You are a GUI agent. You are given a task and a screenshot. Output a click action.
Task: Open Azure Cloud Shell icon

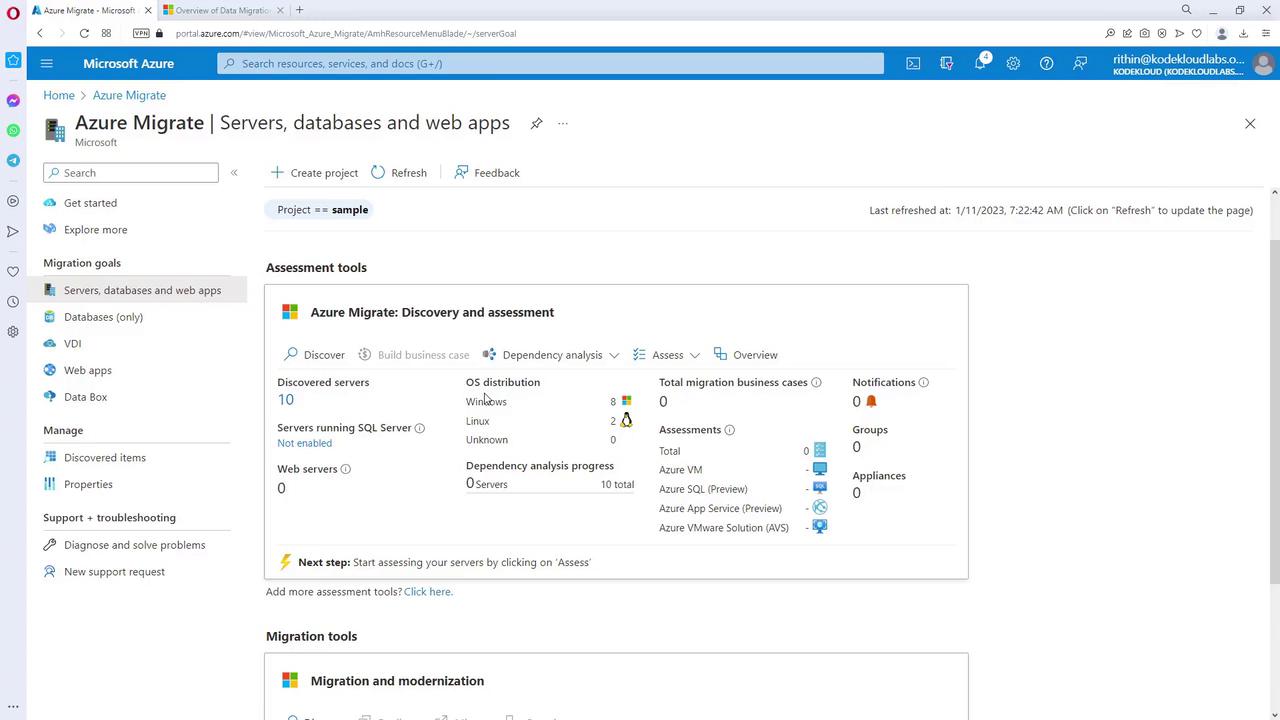tap(913, 63)
